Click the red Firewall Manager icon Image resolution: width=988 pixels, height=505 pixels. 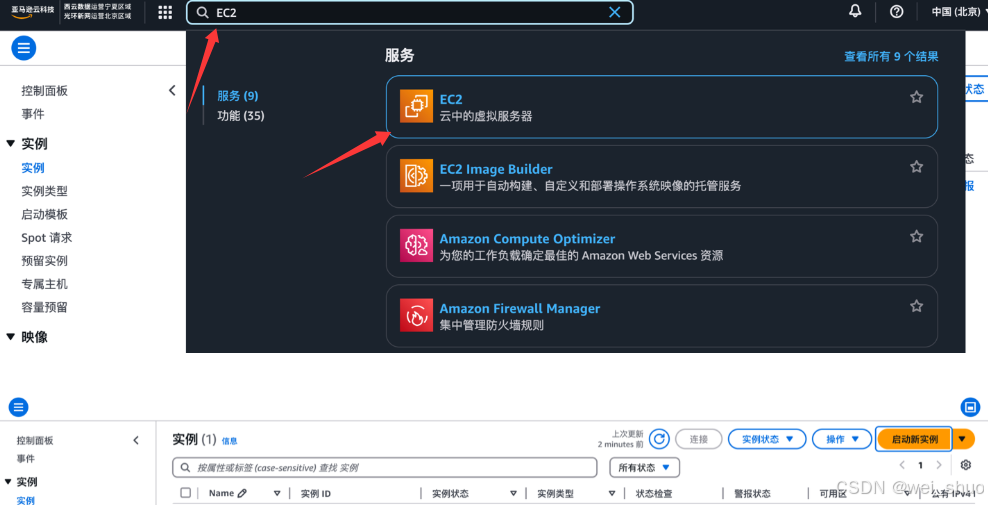[x=416, y=315]
